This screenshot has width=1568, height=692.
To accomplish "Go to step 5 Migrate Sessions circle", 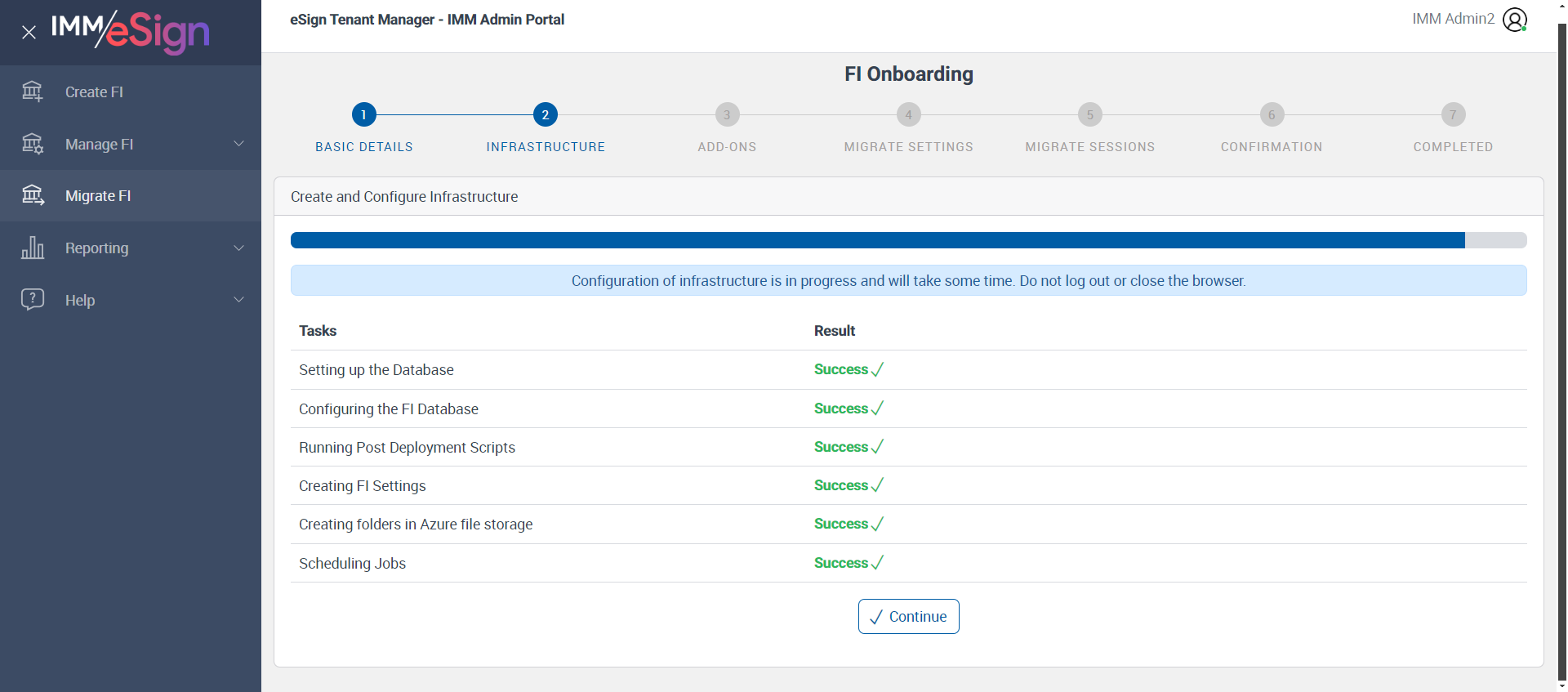I will pyautogui.click(x=1090, y=114).
